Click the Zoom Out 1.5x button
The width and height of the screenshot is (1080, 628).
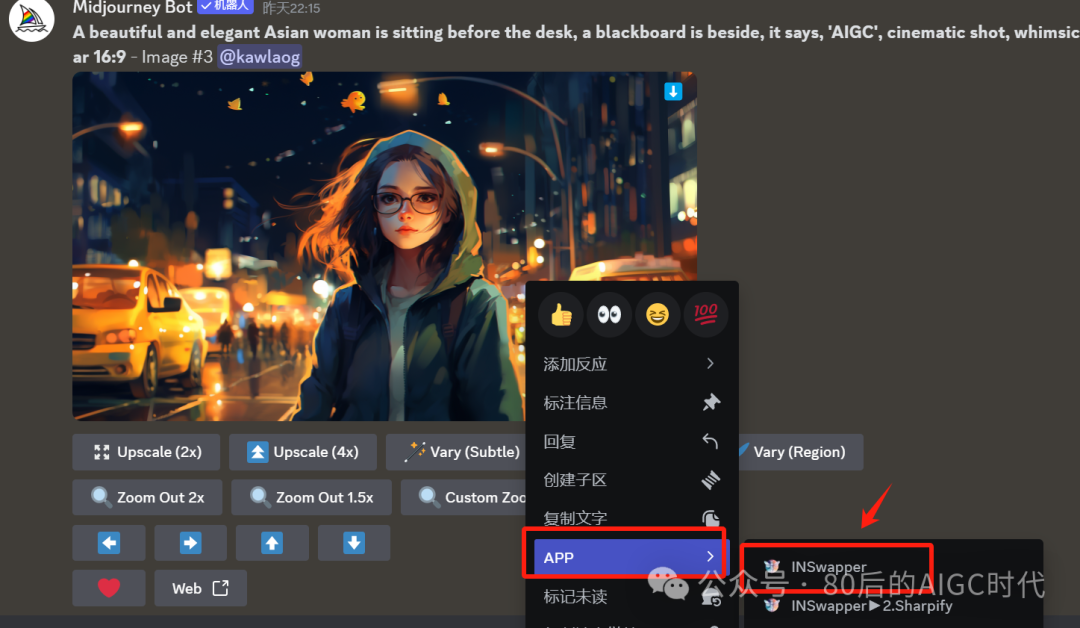coord(311,497)
